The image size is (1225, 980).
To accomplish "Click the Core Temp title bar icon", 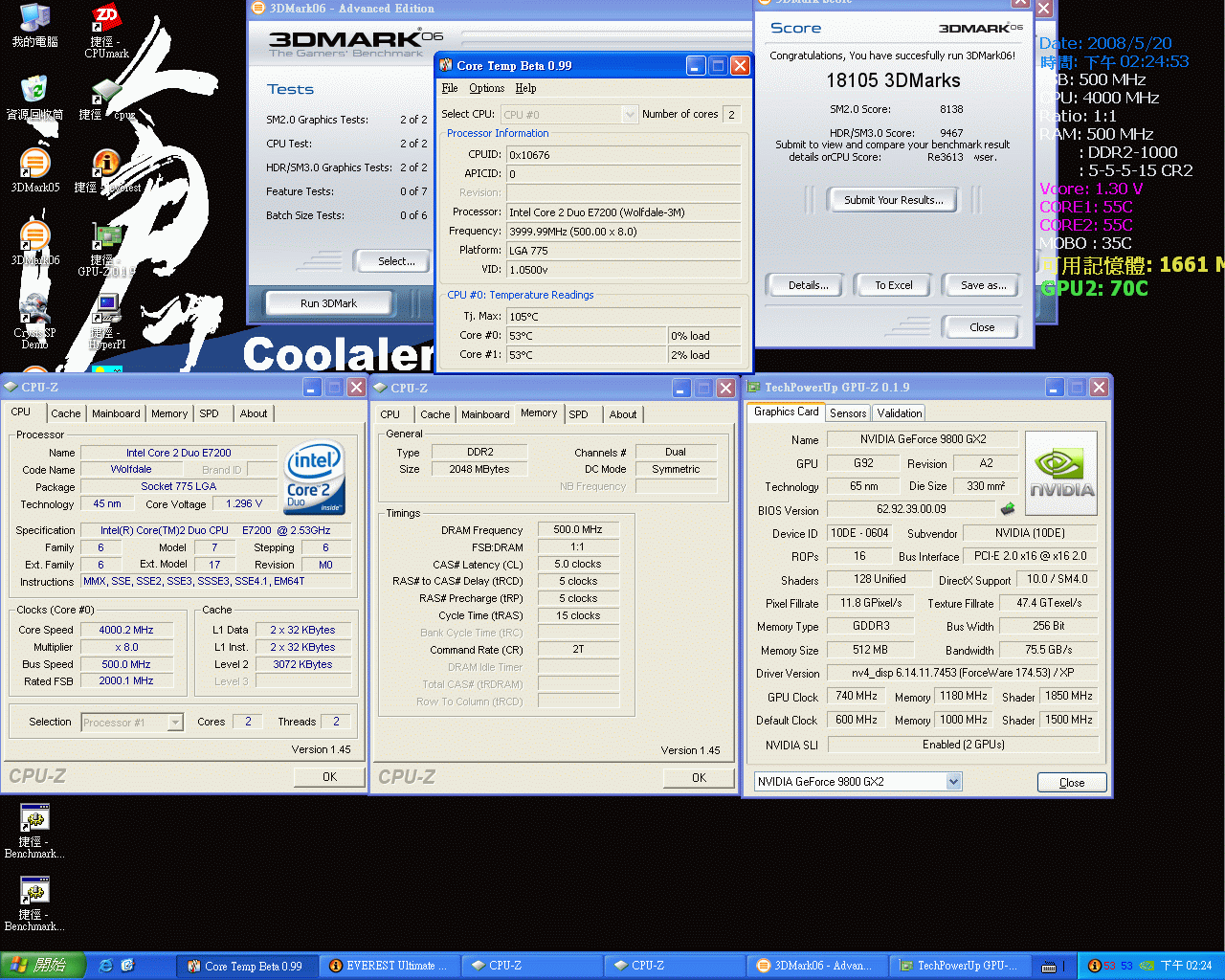I will pos(446,65).
